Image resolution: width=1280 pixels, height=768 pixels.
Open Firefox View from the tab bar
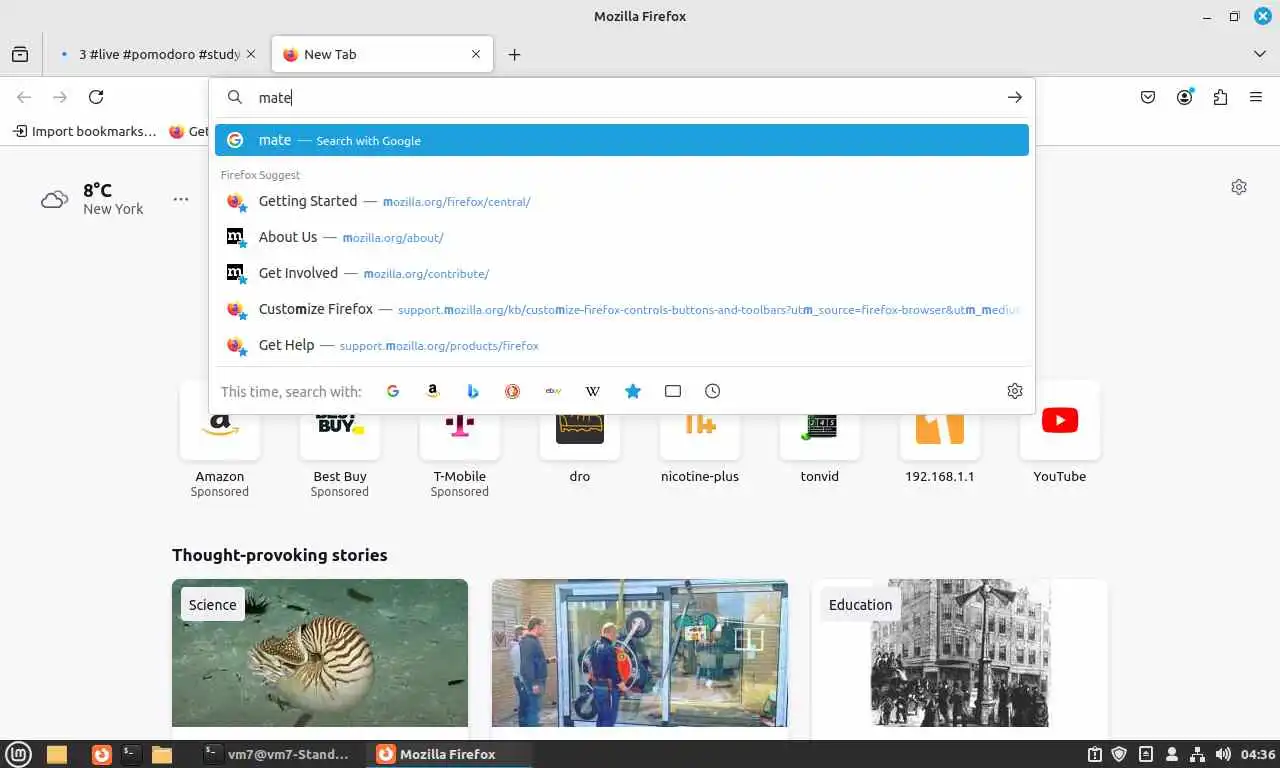click(x=20, y=54)
